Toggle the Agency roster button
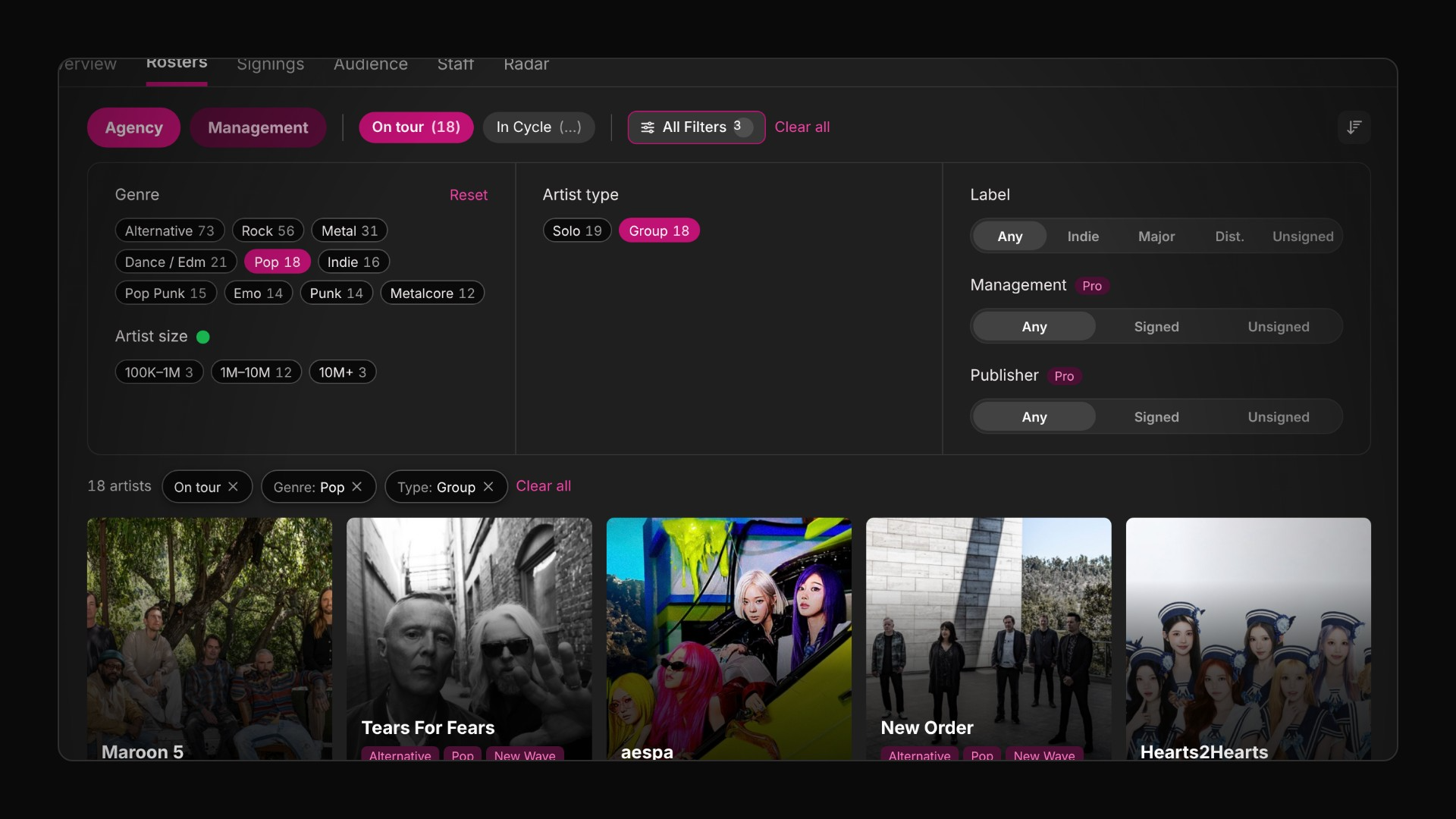The width and height of the screenshot is (1456, 819). point(133,127)
